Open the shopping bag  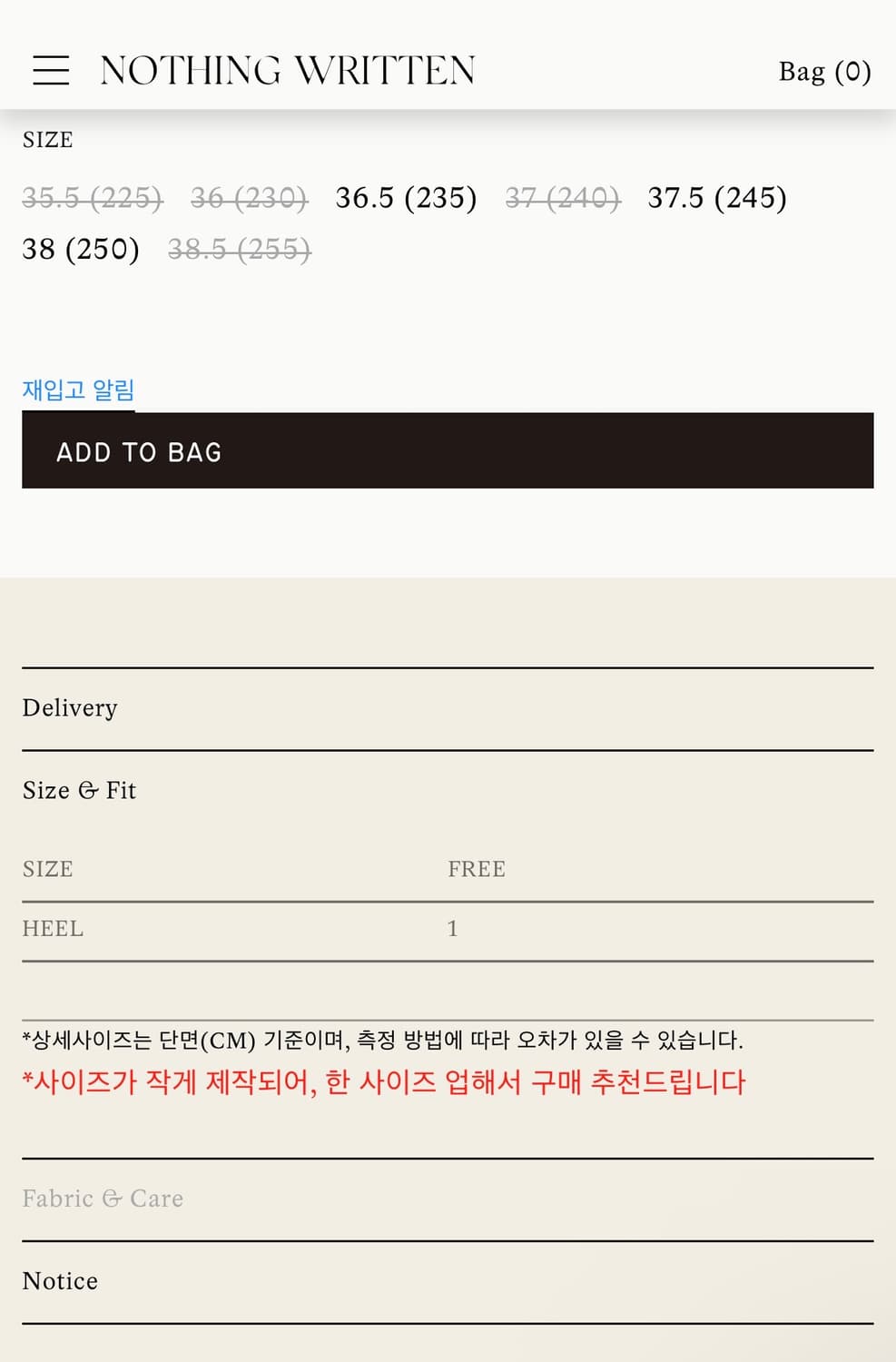click(824, 71)
